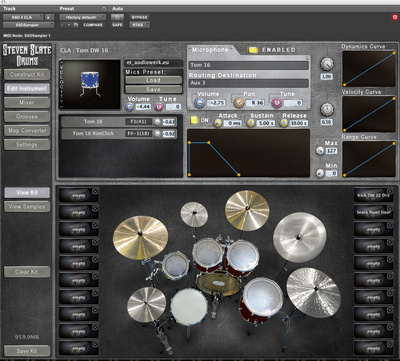Click the large red floor tom
Viewport: 400px width, 361px height.
pyautogui.click(x=262, y=299)
